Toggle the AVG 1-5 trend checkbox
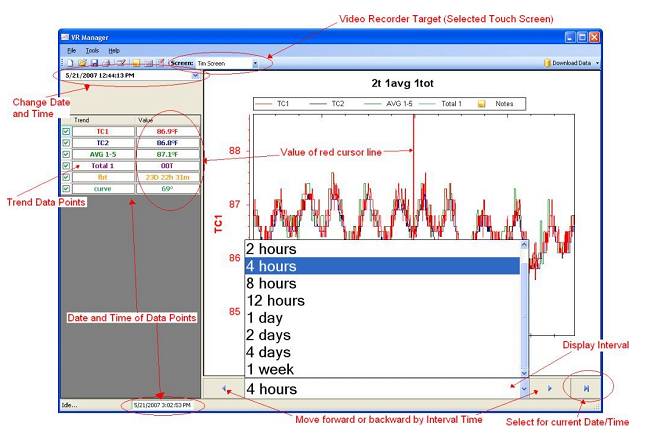Viewport: 655px width, 439px height. click(x=66, y=154)
